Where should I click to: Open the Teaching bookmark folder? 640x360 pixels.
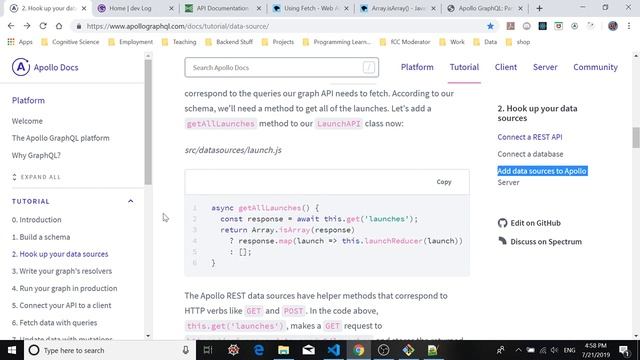[x=179, y=42]
